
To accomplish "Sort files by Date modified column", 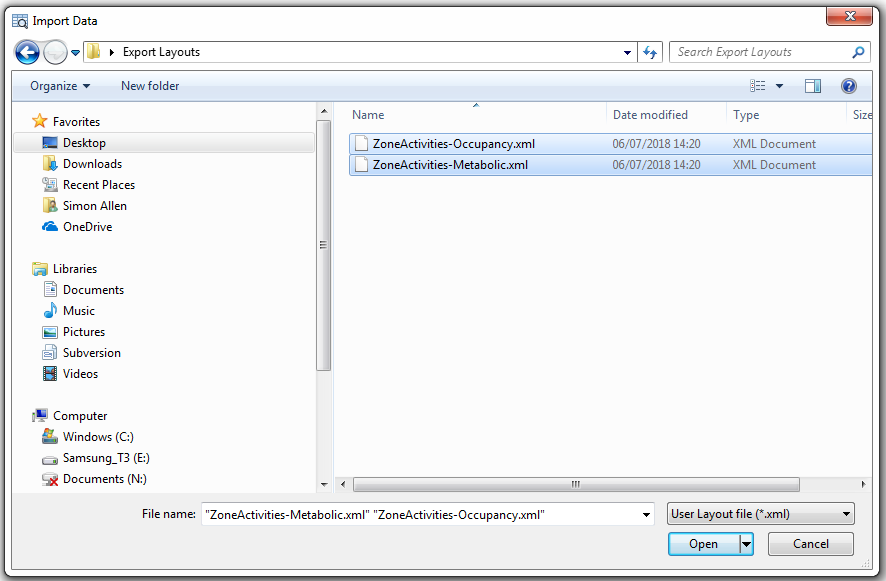I will coord(650,115).
